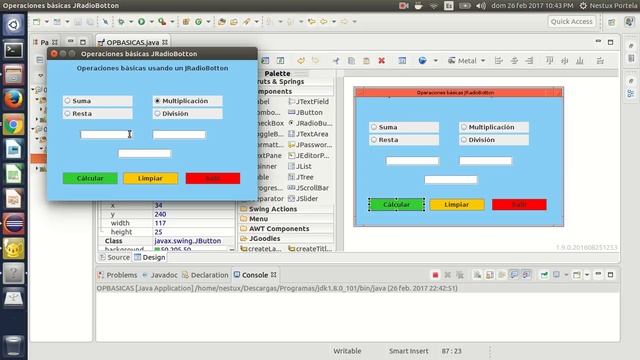Open Firefox from the Ubuntu launcher
Image resolution: width=640 pixels, height=360 pixels.
click(13, 99)
